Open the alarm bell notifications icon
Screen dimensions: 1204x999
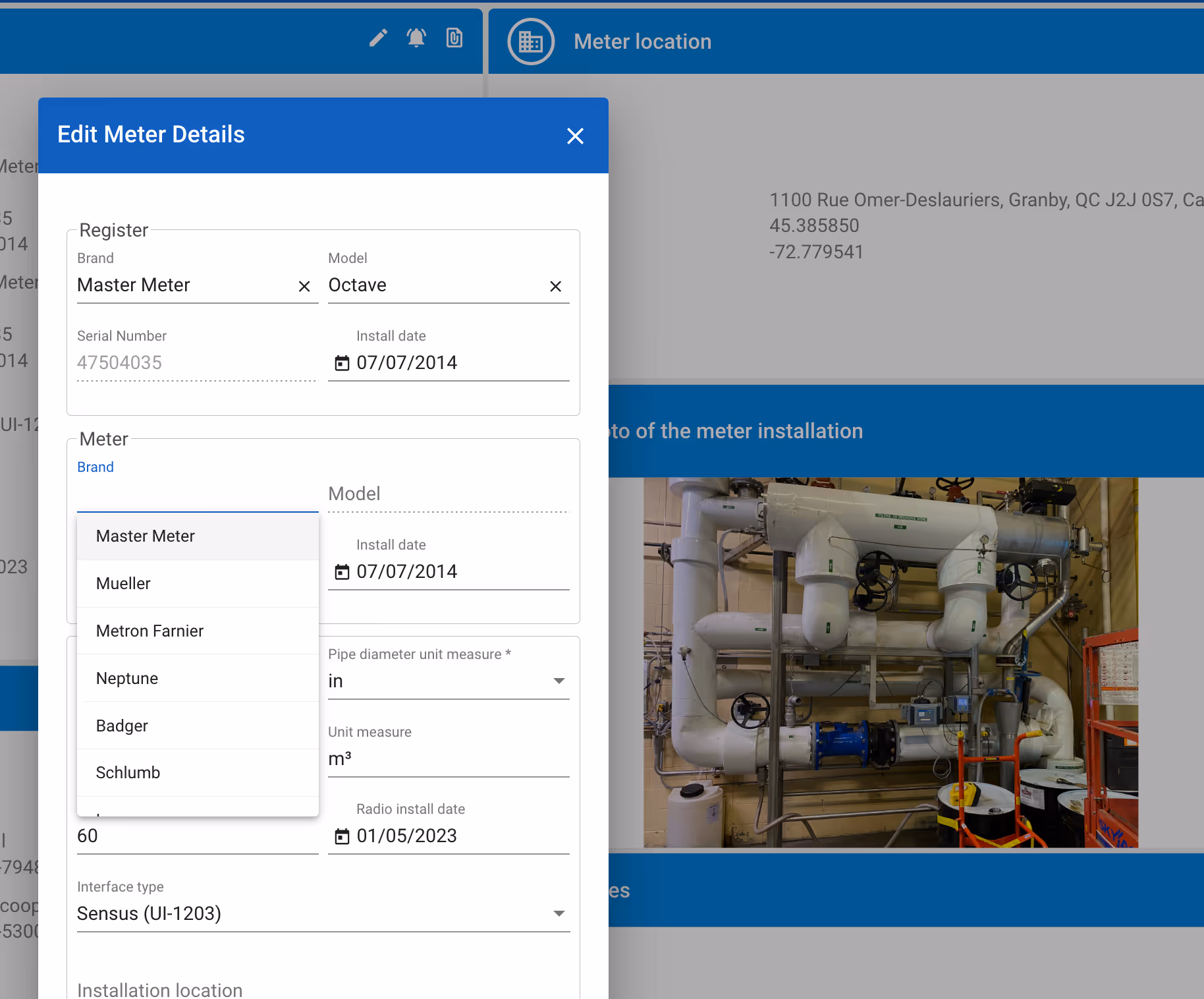tap(416, 38)
